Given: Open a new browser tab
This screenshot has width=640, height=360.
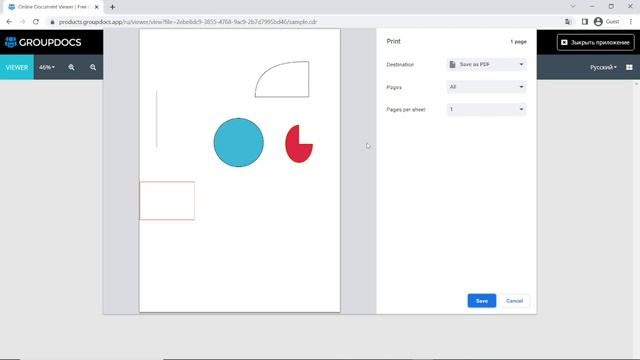Looking at the screenshot, I should tap(112, 7).
